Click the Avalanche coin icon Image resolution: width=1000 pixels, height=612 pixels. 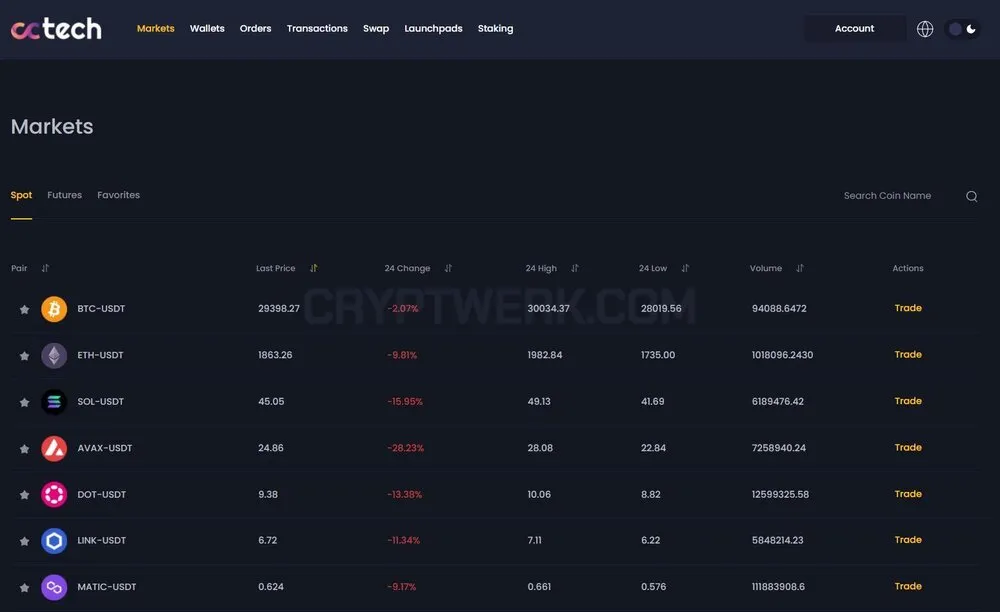[54, 448]
